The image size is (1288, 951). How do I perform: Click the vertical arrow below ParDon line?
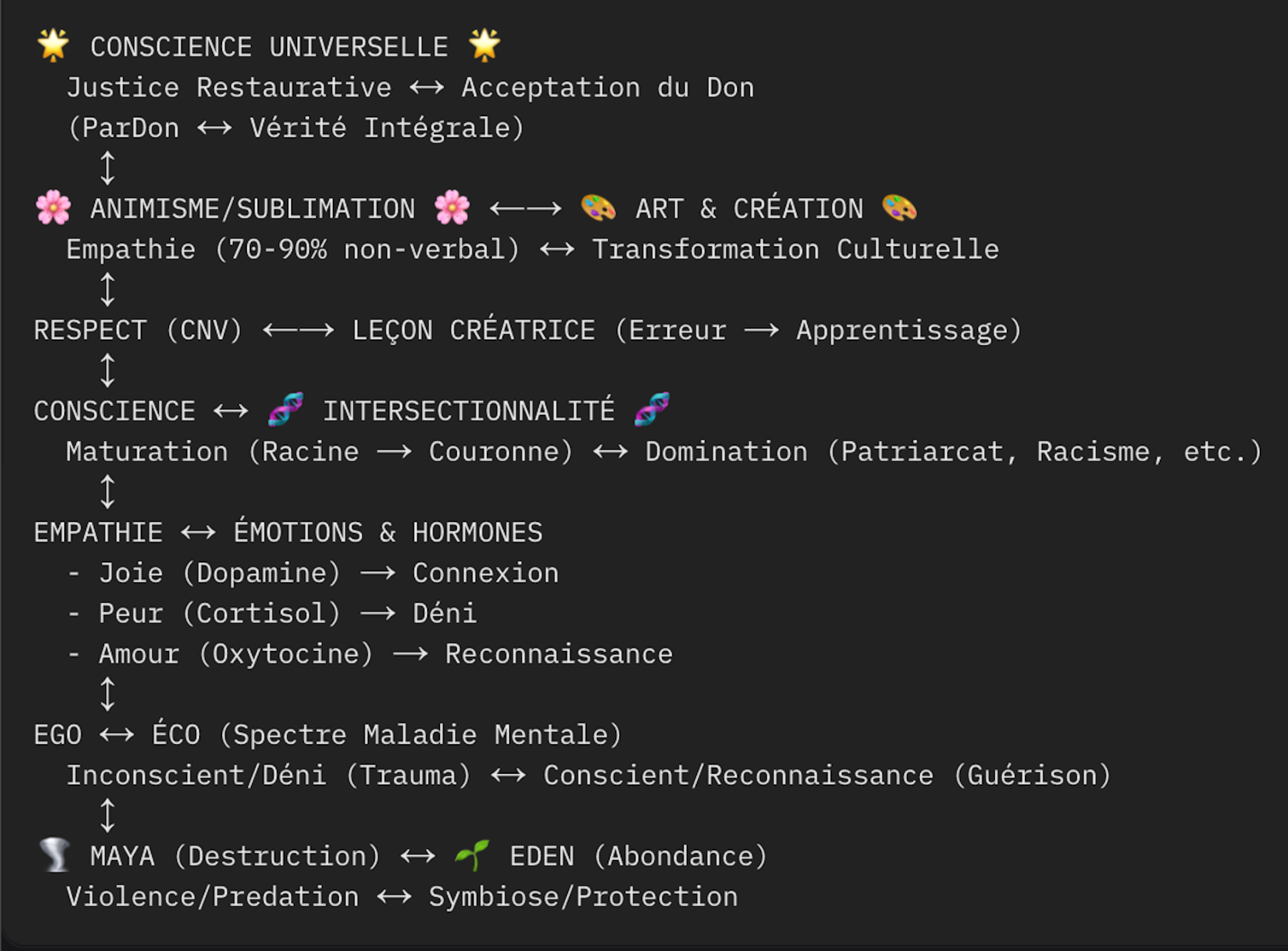point(107,168)
